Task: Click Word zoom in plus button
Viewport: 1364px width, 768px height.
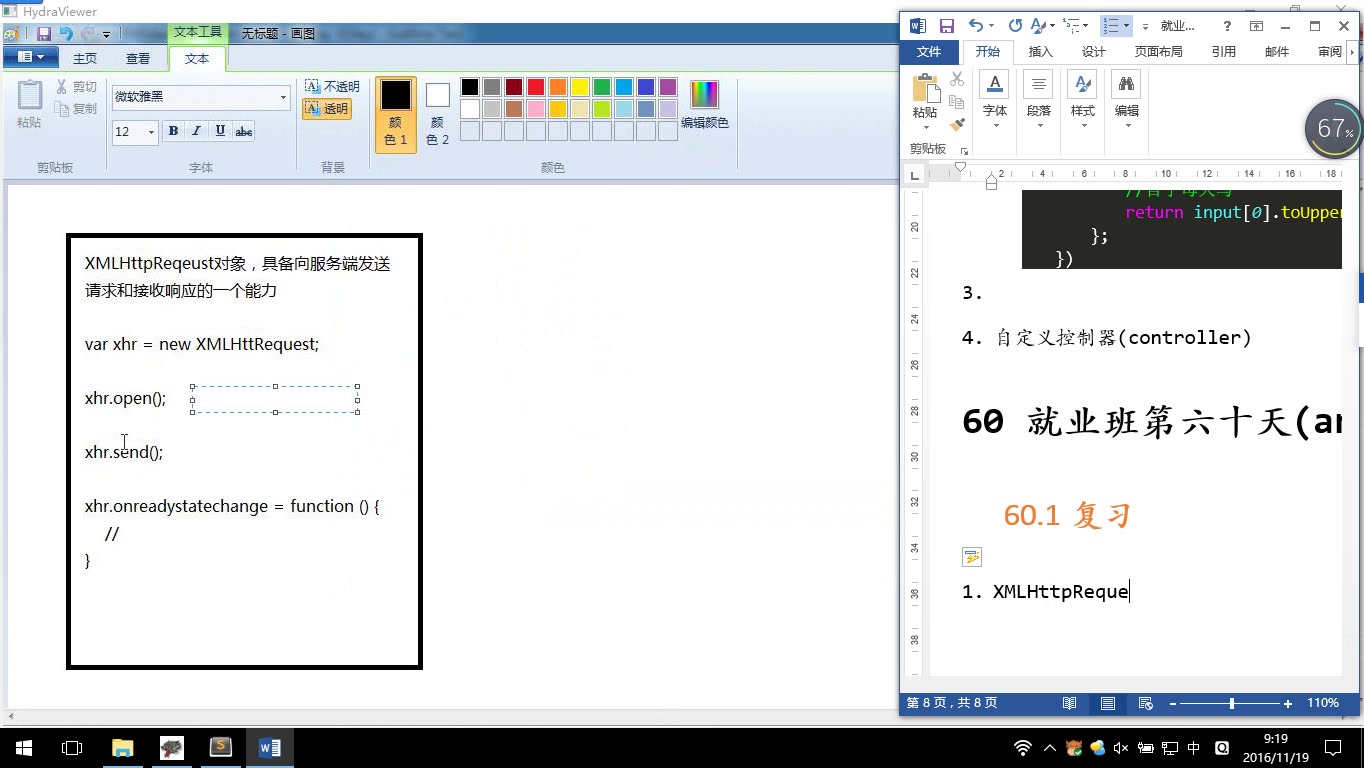Action: point(1288,704)
